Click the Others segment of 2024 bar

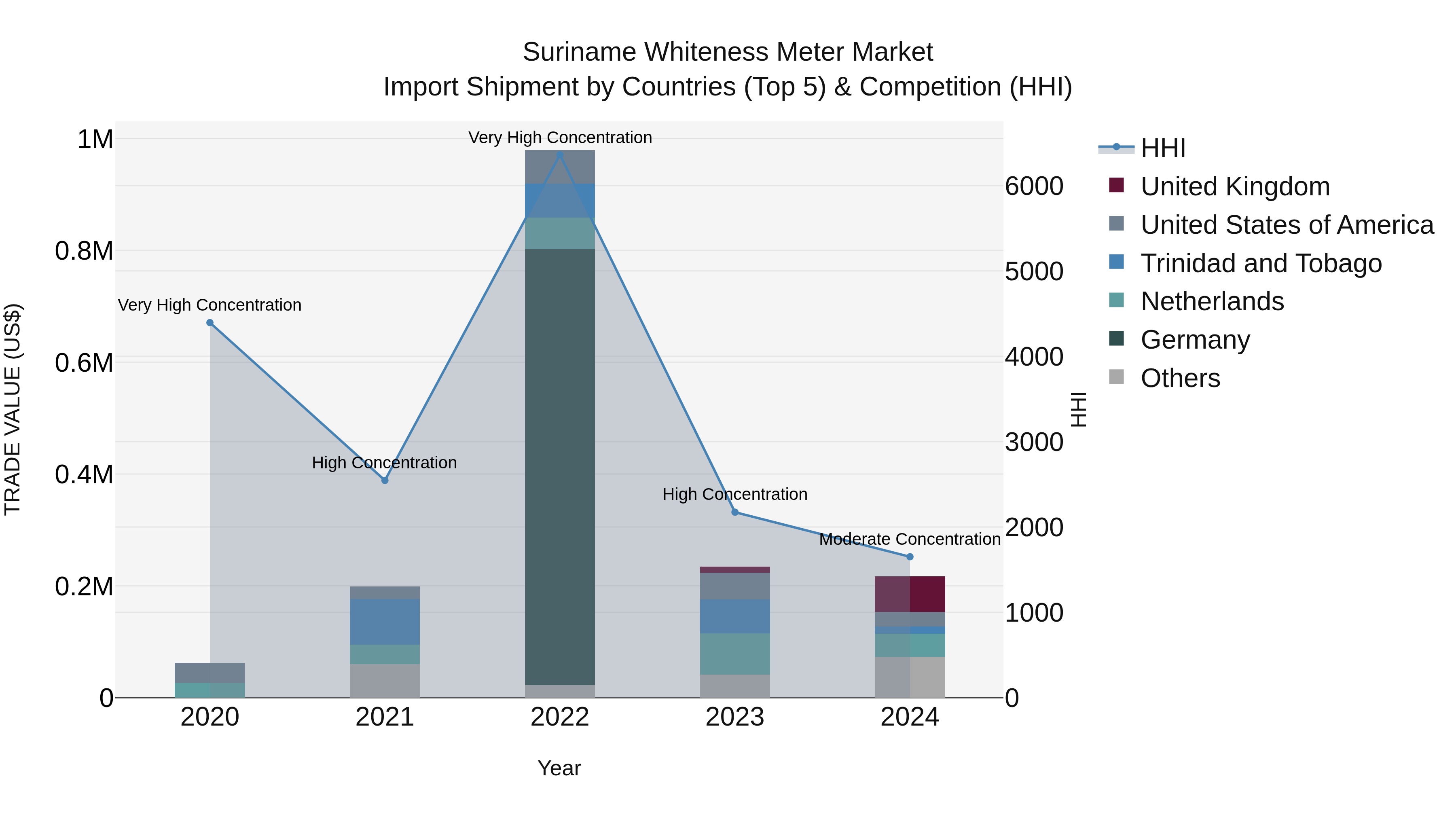tap(910, 677)
